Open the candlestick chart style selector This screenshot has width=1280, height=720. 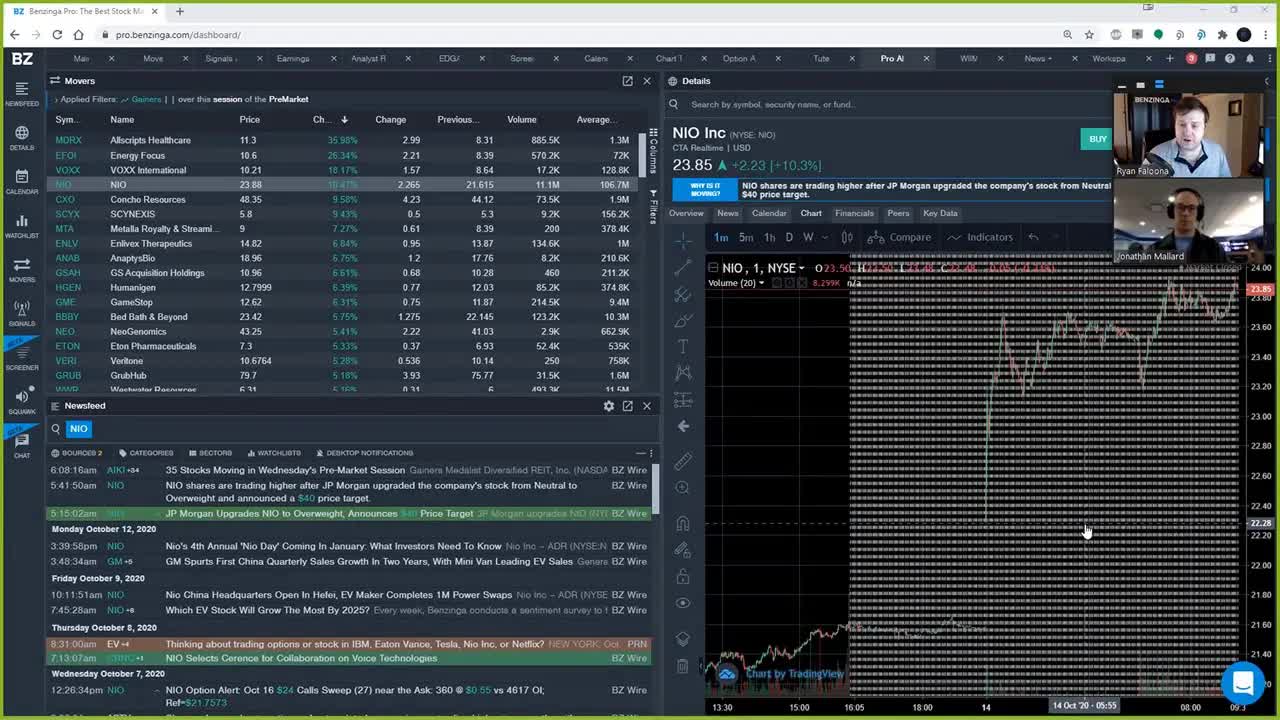coord(847,237)
